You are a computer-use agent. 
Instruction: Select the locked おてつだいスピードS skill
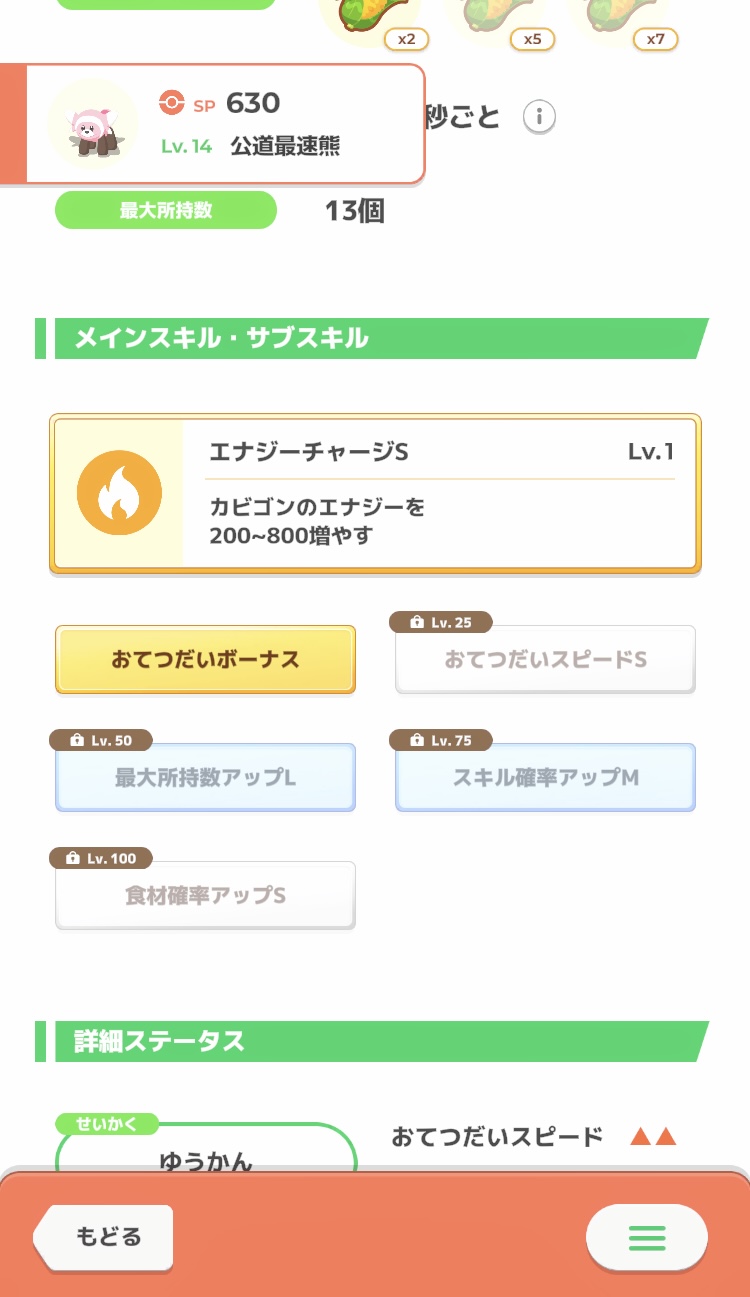[x=545, y=660]
